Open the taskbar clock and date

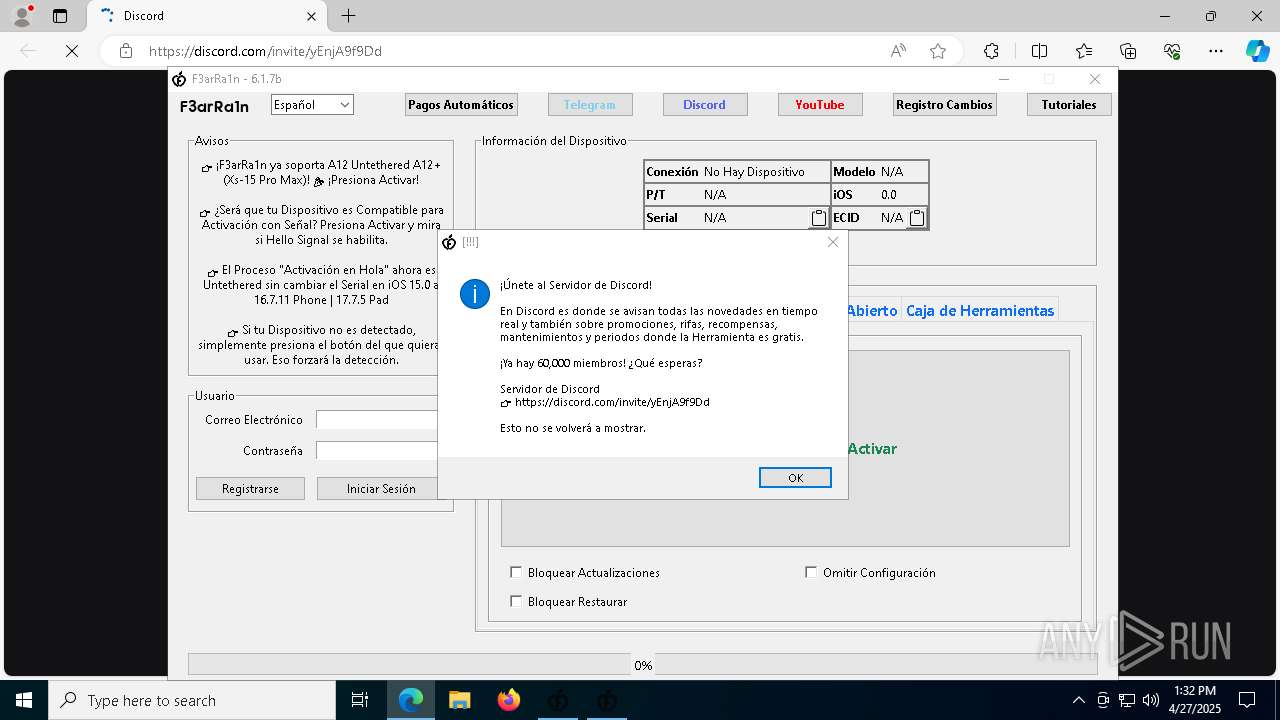pos(1195,700)
